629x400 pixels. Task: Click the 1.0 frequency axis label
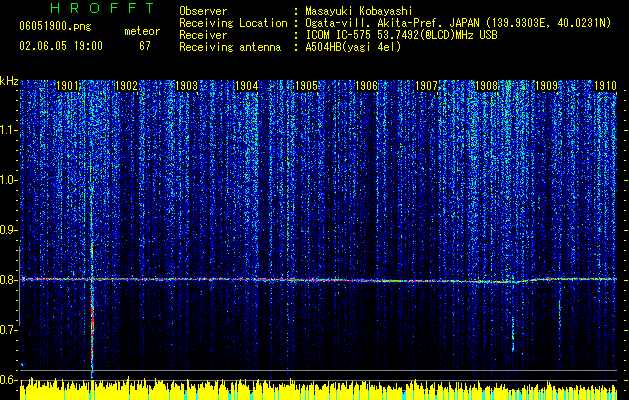[8, 180]
